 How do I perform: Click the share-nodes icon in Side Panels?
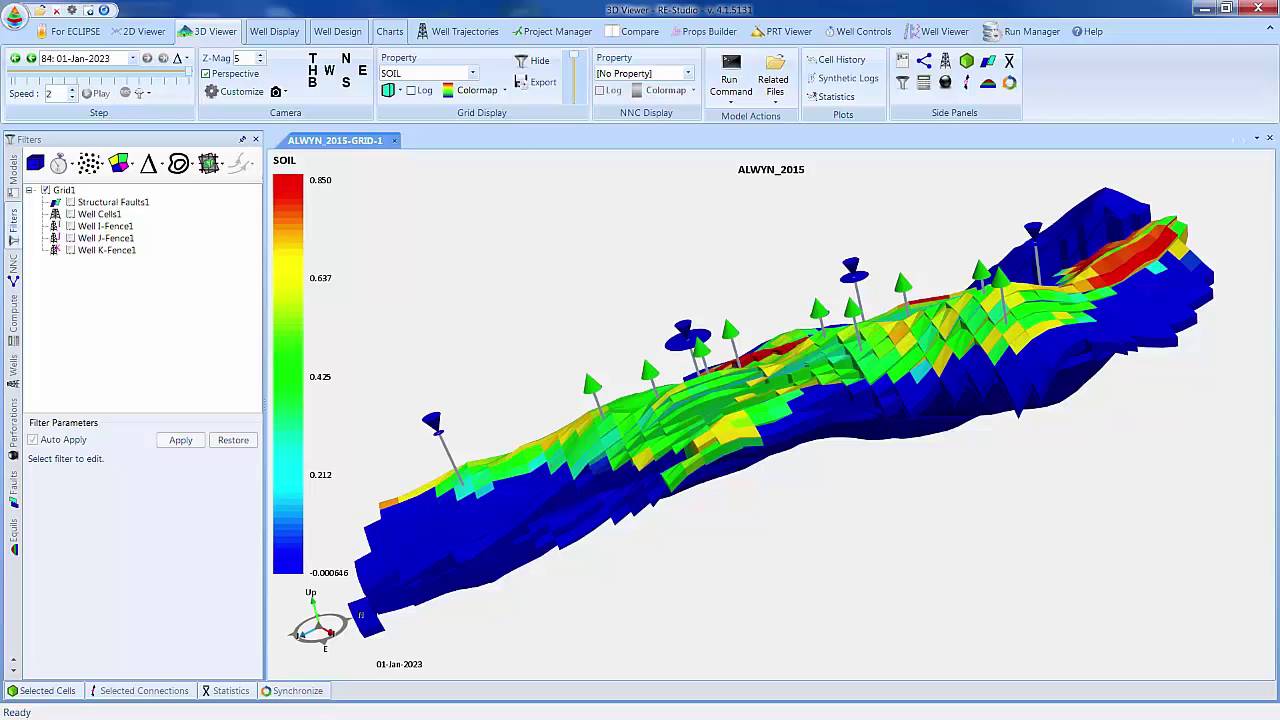[x=924, y=61]
